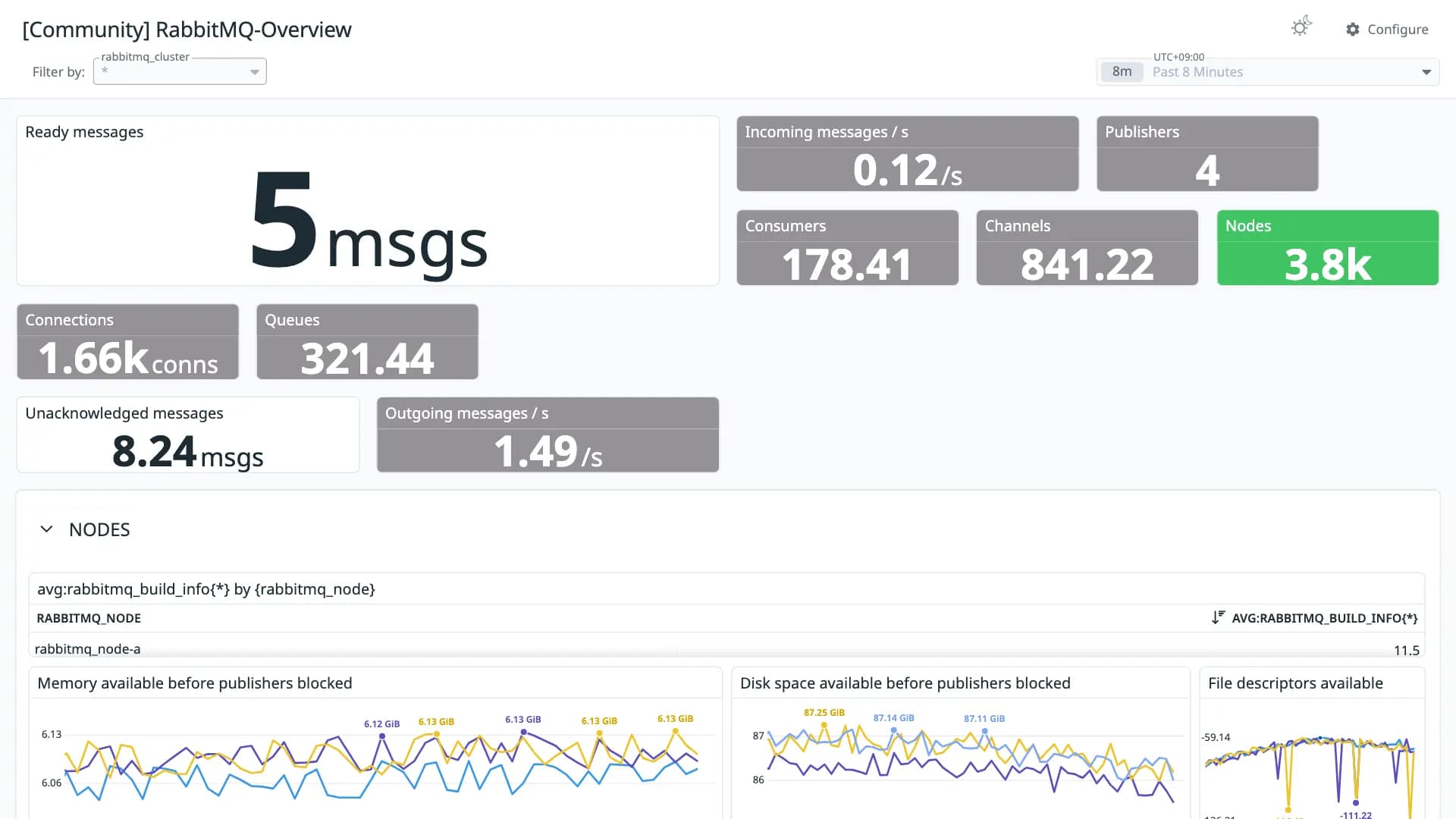The width and height of the screenshot is (1456, 819).
Task: Click the File descriptors available graph title
Action: pos(1295,683)
